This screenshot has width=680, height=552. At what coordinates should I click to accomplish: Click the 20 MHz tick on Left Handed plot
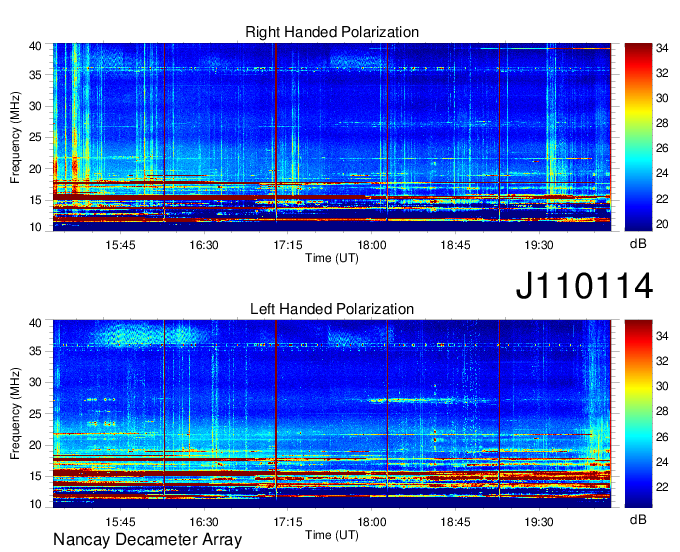pyautogui.click(x=35, y=446)
